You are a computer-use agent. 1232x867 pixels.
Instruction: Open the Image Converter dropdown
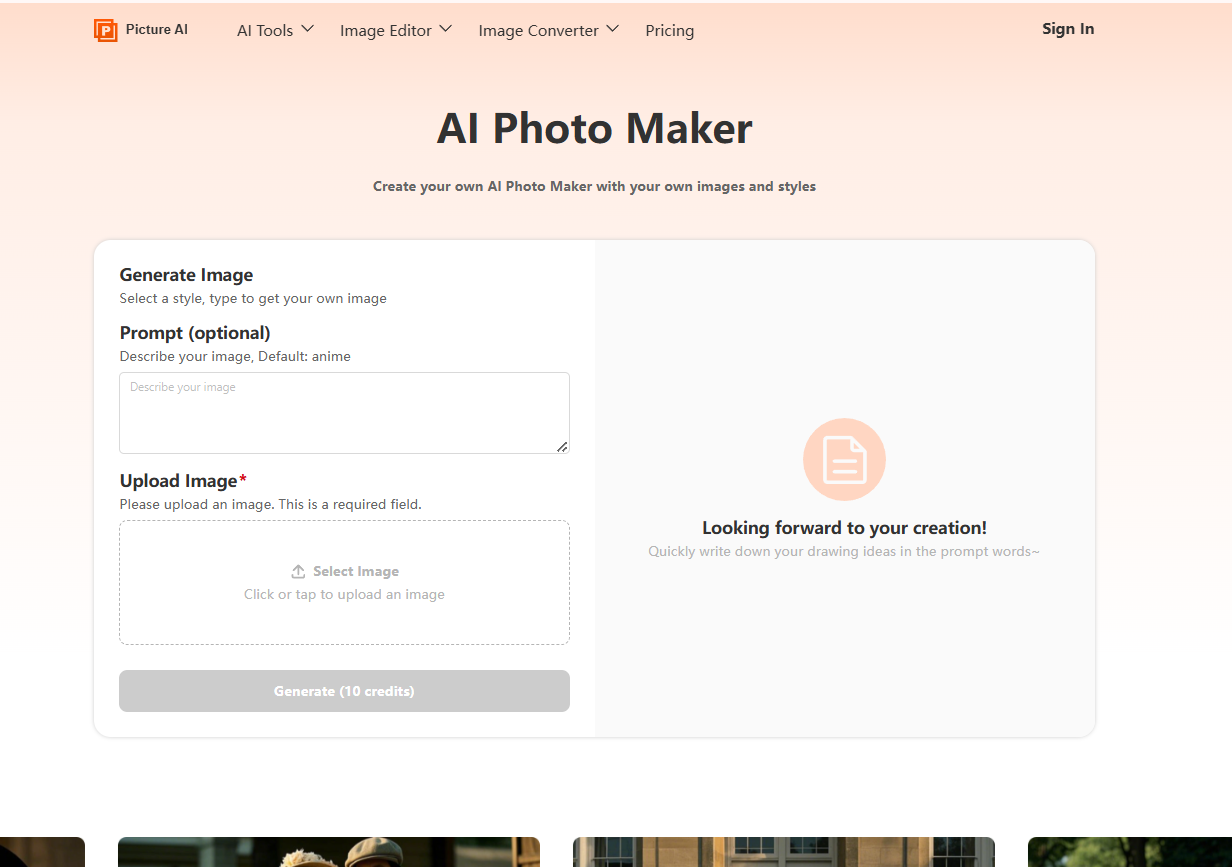(x=549, y=30)
